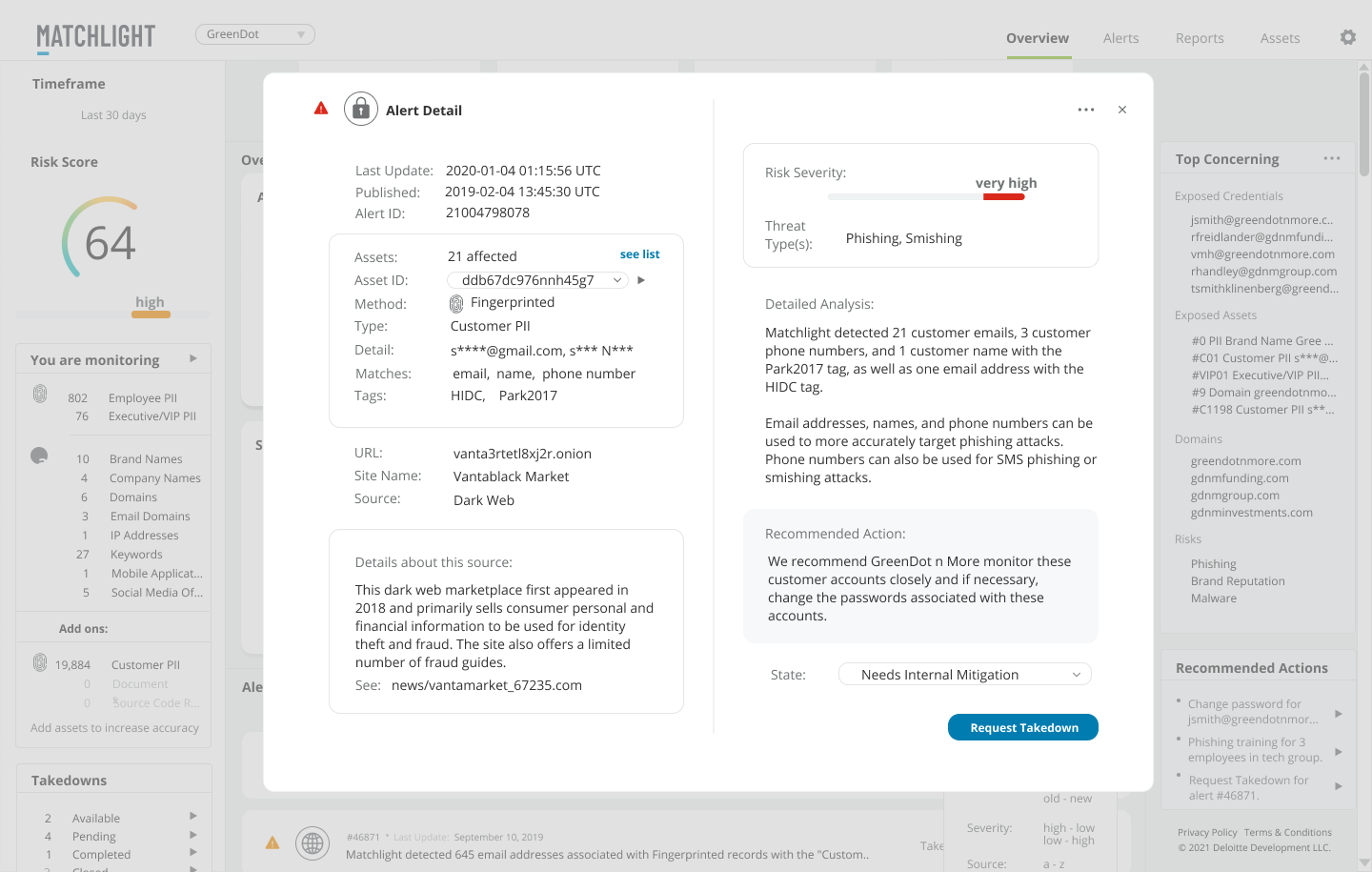
Task: Open the Terms & Conditions link
Action: point(1287,833)
